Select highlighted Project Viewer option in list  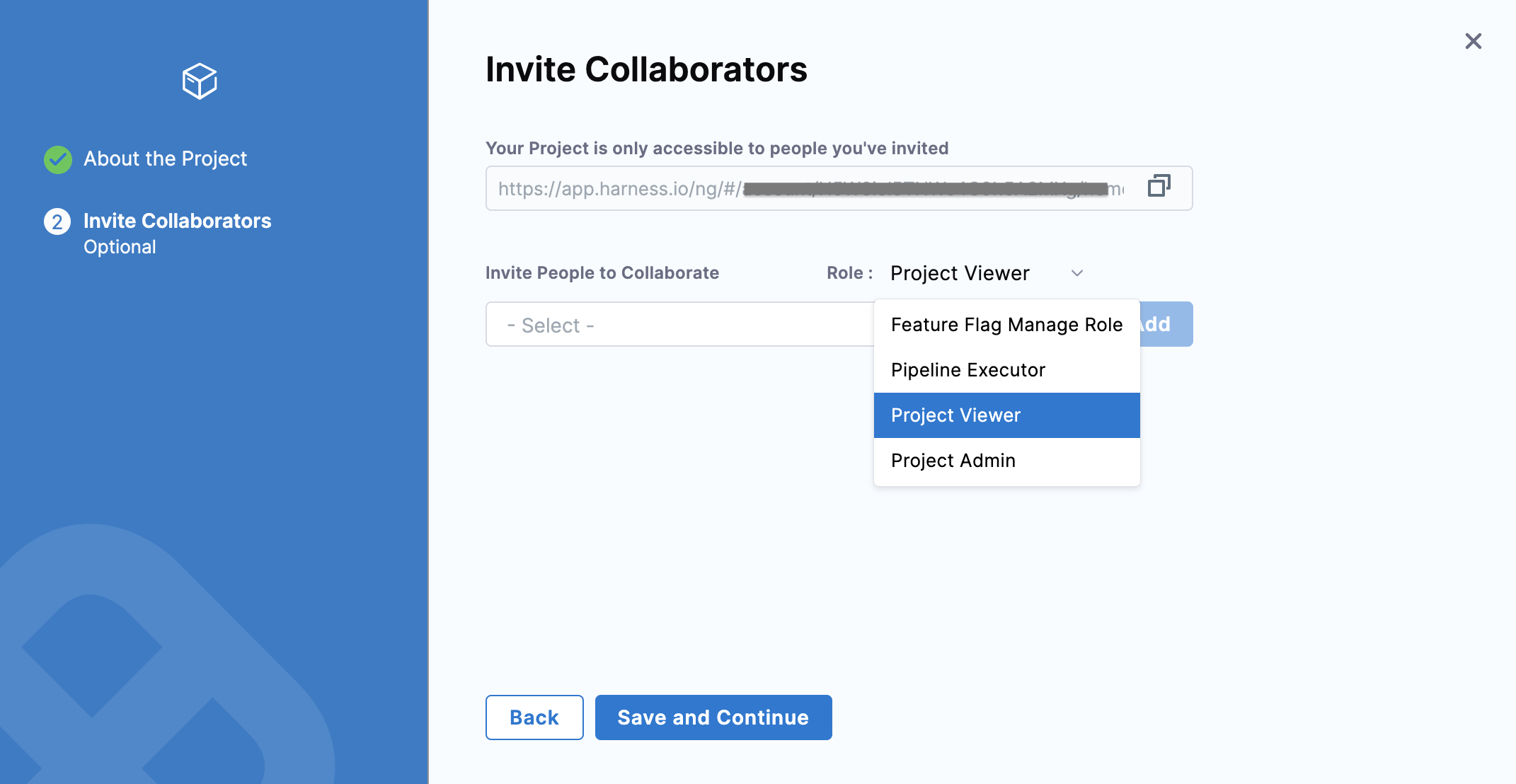955,415
